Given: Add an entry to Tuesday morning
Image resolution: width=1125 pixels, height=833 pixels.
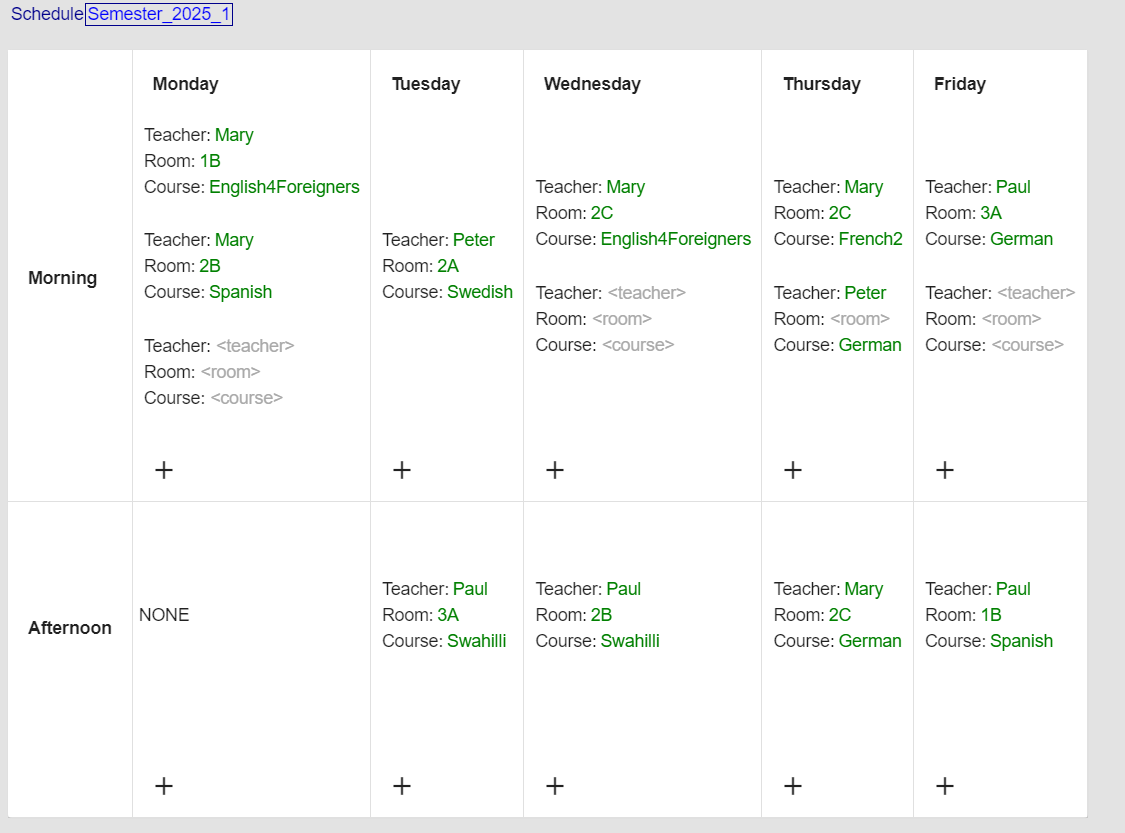Looking at the screenshot, I should (401, 469).
